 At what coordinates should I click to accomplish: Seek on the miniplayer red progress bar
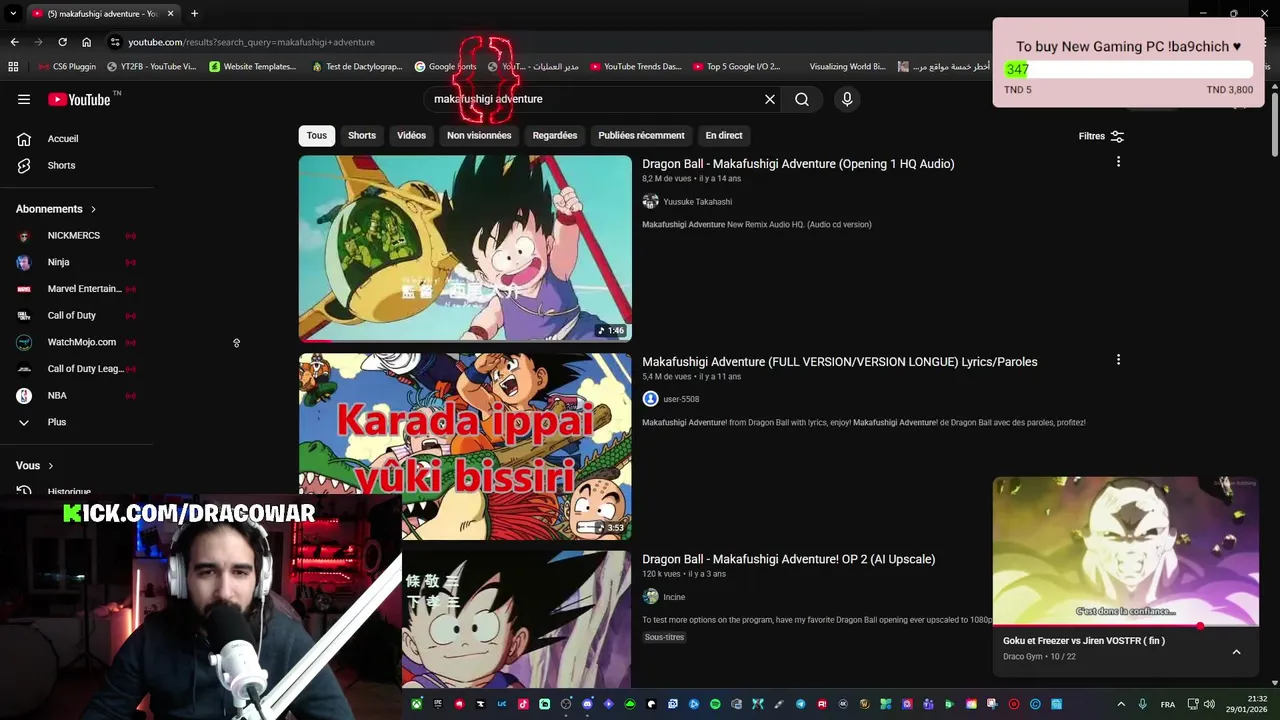[1125, 626]
